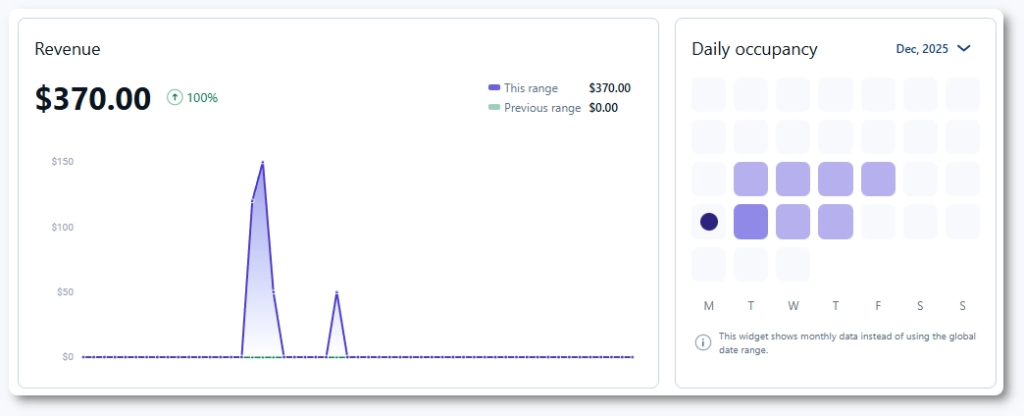Click the first-row Sunday calendar cell

[x=962, y=95]
